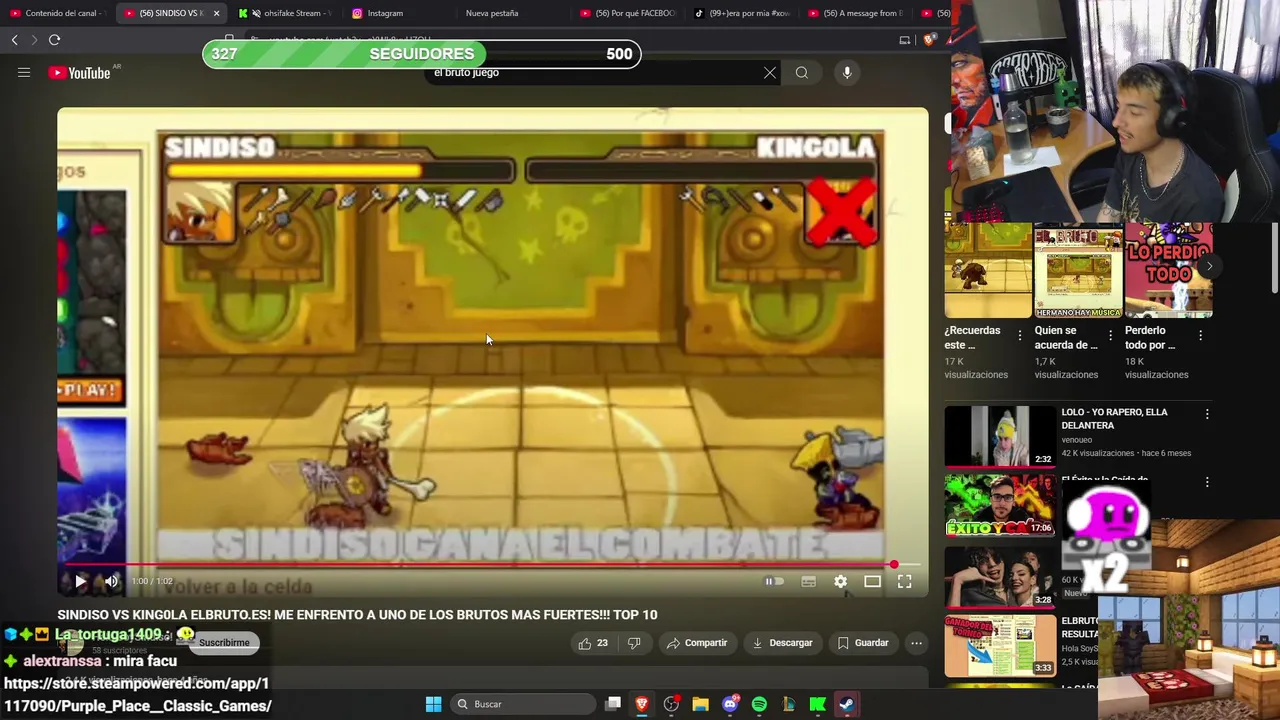Open Spotify from the taskbar
This screenshot has width=1280, height=720.
tap(759, 704)
